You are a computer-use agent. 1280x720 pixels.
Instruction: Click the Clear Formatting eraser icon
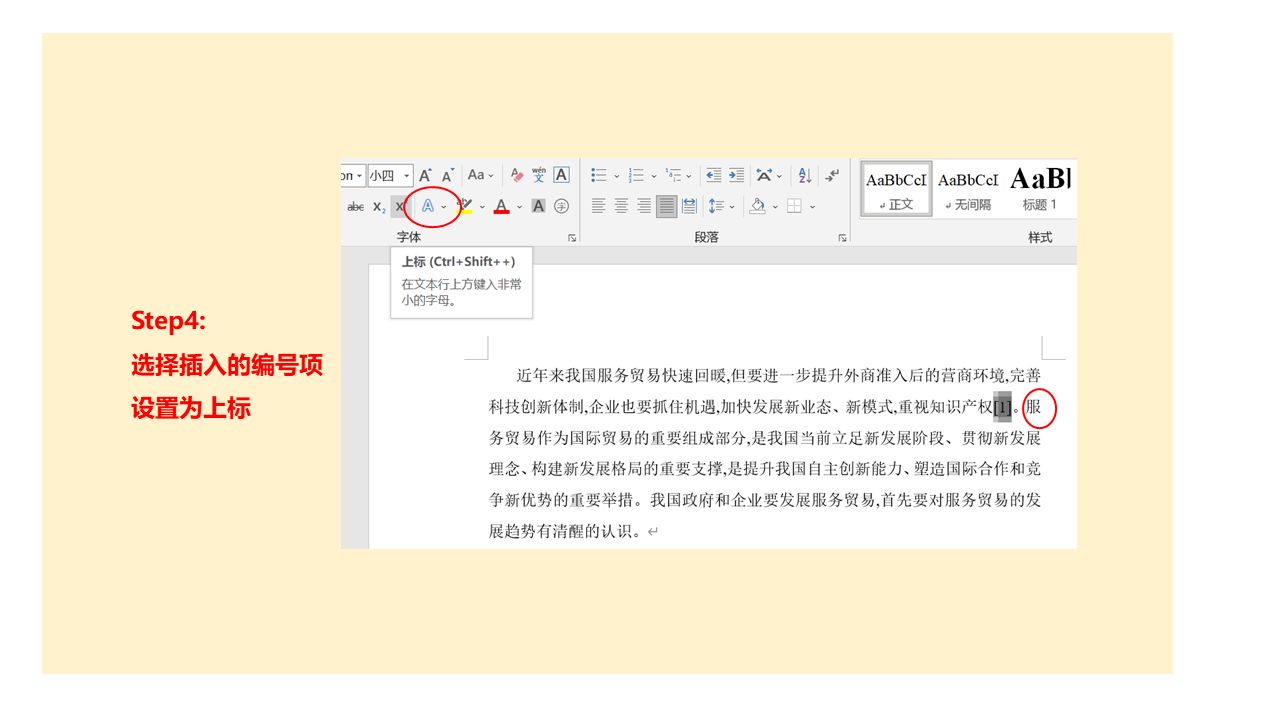[x=517, y=175]
